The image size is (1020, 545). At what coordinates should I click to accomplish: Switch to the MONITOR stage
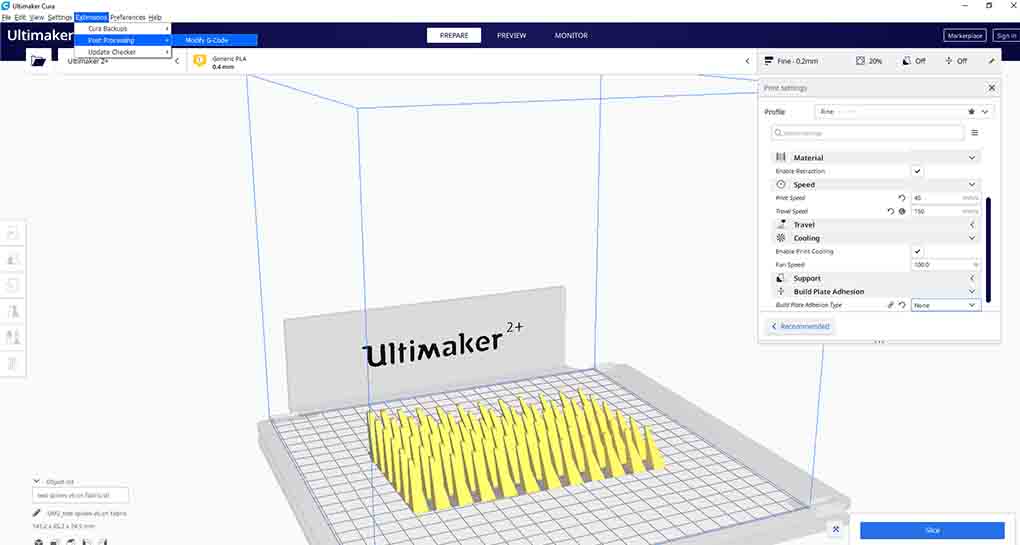[571, 36]
